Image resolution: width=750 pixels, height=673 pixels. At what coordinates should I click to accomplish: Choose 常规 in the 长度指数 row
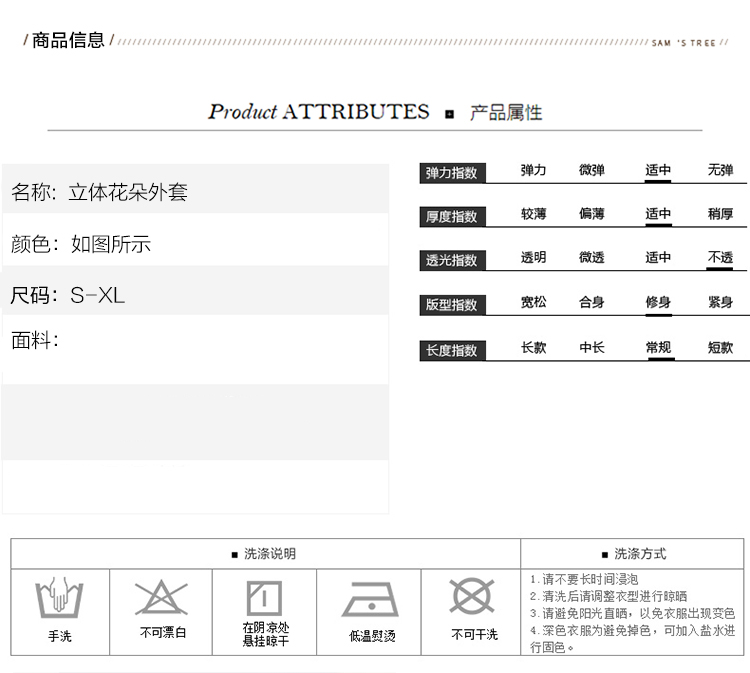click(x=658, y=348)
